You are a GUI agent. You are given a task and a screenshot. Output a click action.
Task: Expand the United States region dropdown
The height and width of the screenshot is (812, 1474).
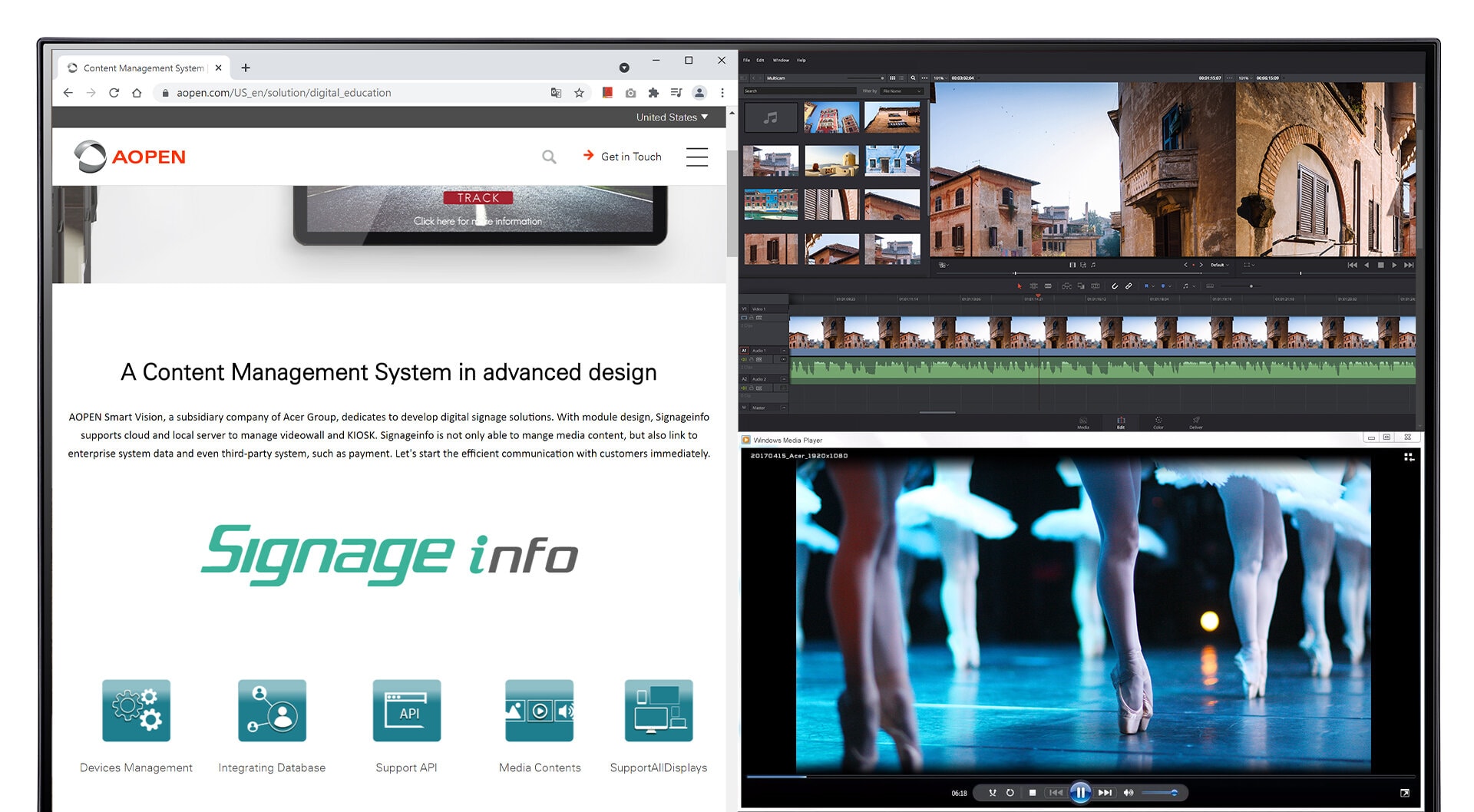pos(672,117)
